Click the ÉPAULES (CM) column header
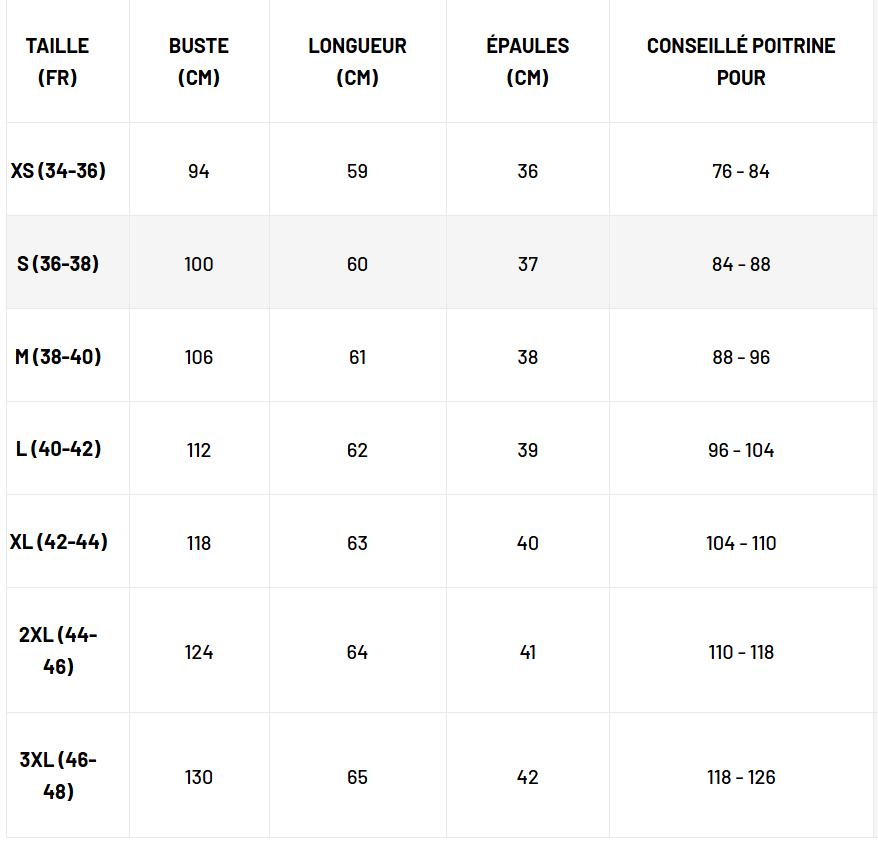This screenshot has width=878, height=852. coord(527,61)
